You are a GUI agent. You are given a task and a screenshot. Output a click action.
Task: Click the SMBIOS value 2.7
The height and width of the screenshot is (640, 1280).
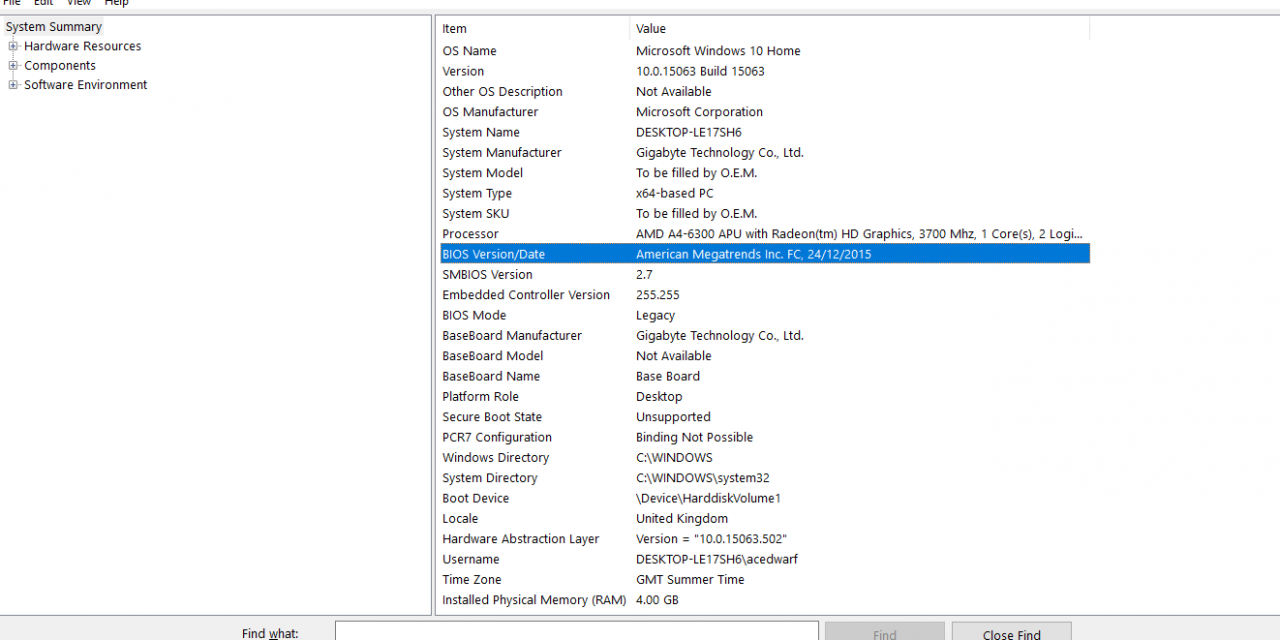646,275
